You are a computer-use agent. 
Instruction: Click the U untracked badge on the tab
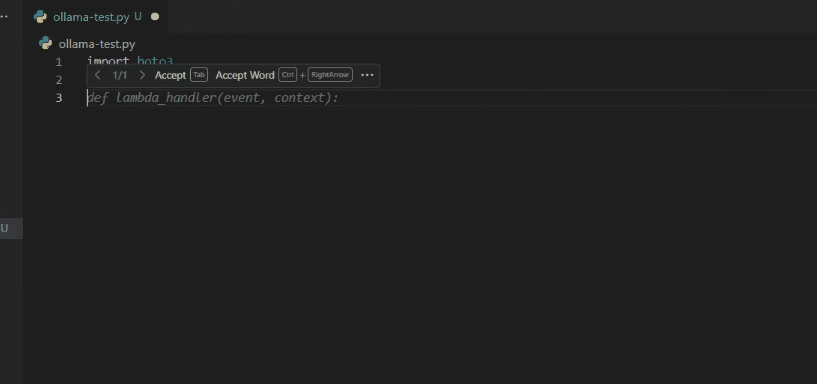(138, 17)
